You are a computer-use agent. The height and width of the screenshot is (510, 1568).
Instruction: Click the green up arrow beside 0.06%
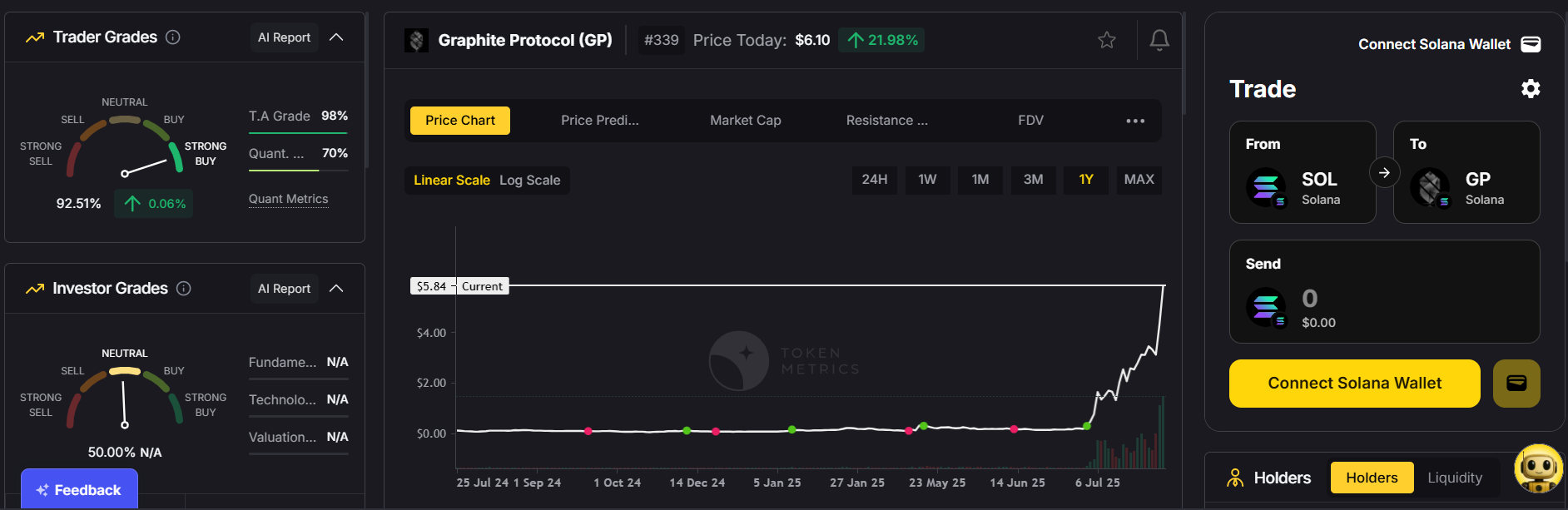(x=132, y=204)
